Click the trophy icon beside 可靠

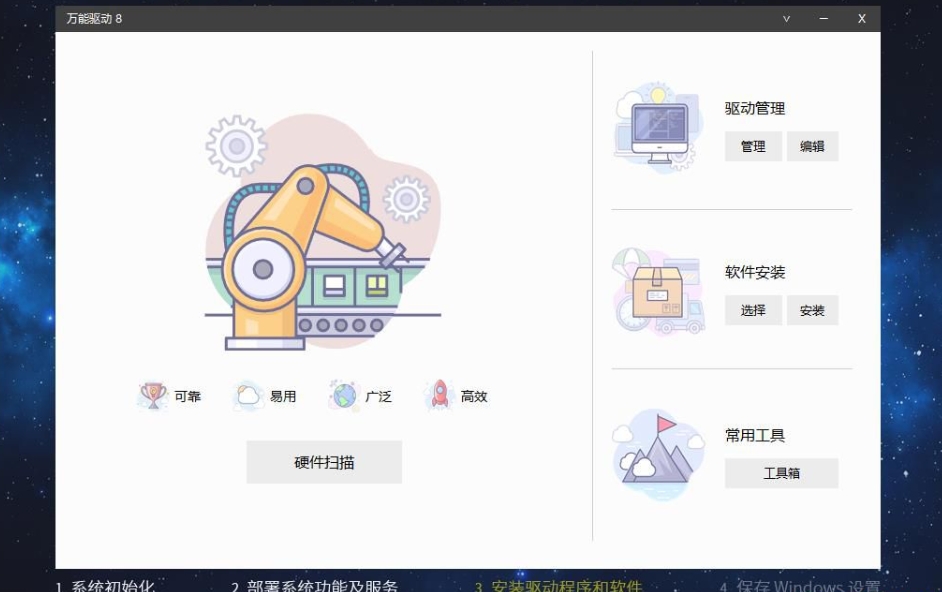click(x=153, y=396)
